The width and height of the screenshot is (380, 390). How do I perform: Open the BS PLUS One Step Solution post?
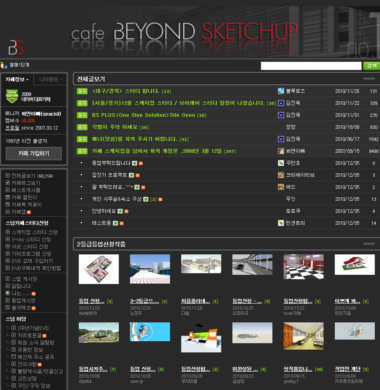145,115
